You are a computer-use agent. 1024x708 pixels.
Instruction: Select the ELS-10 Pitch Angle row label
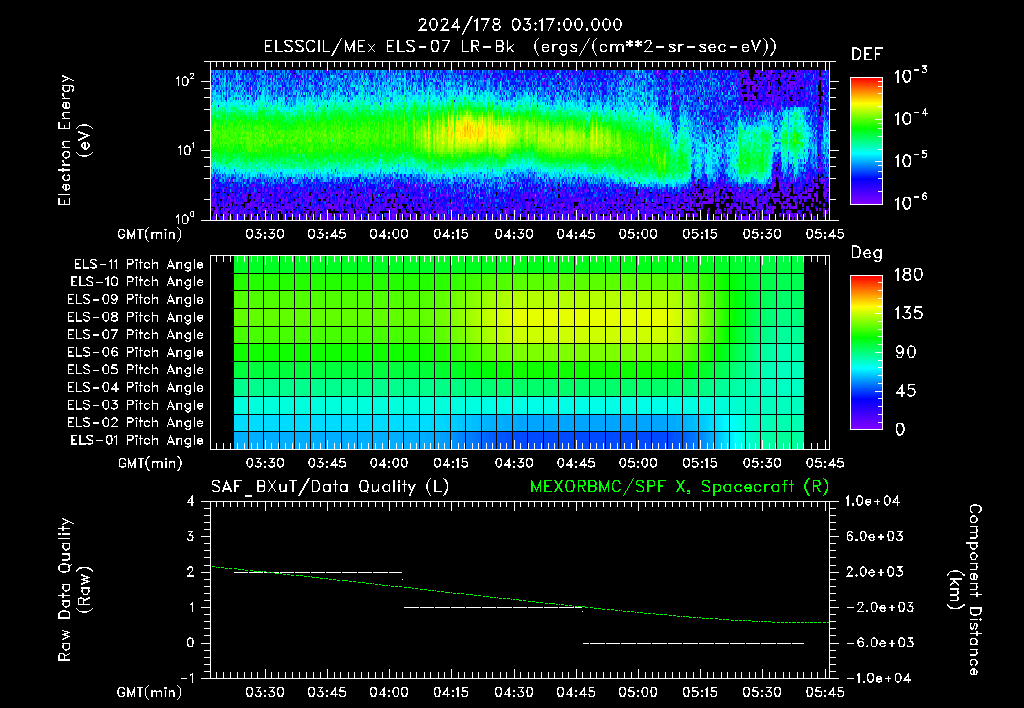point(137,282)
